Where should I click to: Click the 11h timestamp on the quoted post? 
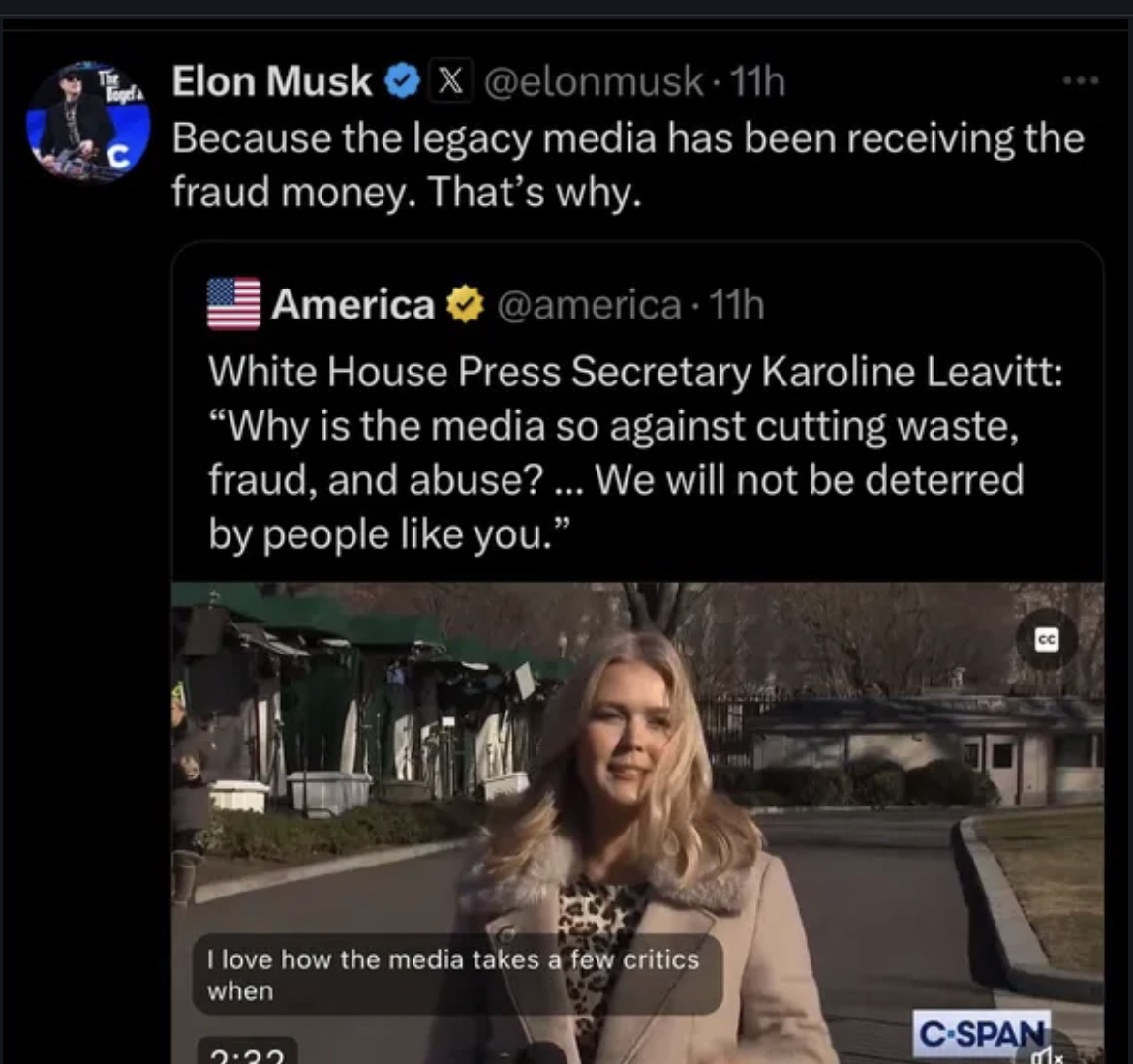coord(736,305)
